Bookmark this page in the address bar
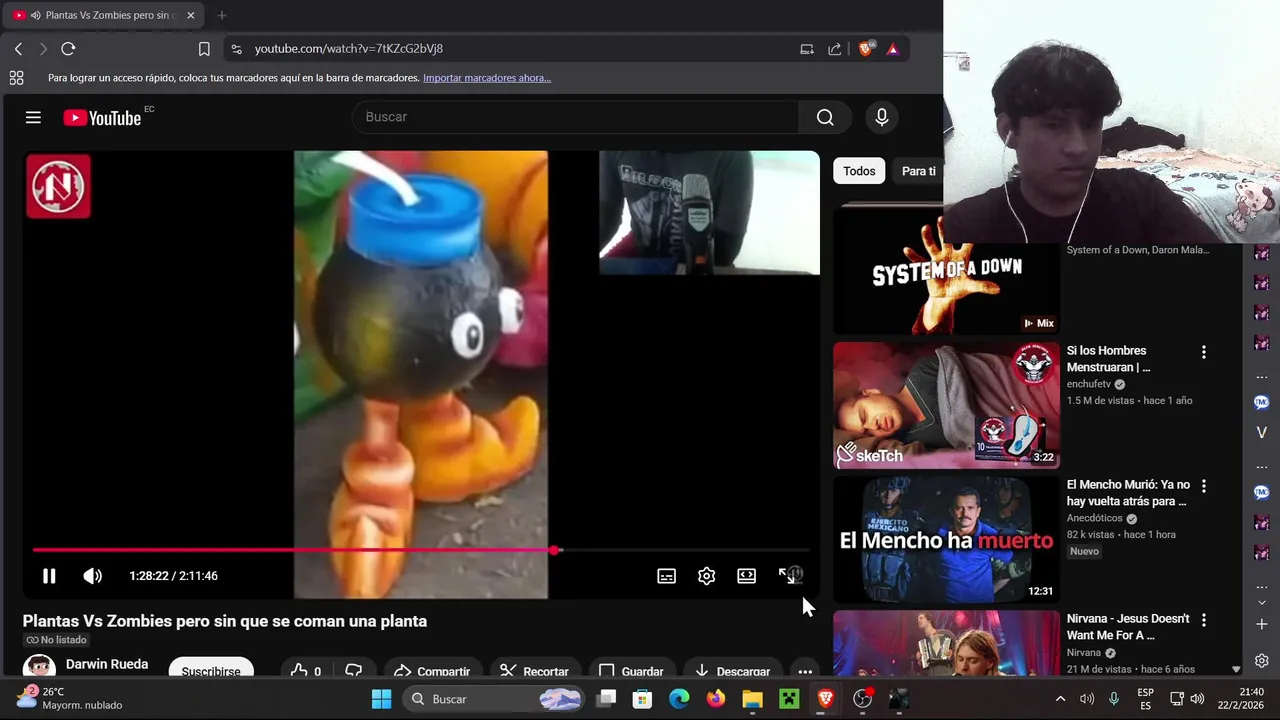The width and height of the screenshot is (1280, 720). click(204, 48)
